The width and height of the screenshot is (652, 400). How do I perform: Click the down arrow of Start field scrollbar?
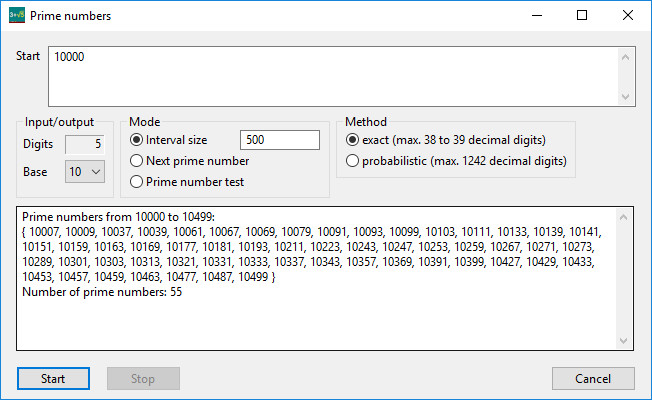coord(625,96)
